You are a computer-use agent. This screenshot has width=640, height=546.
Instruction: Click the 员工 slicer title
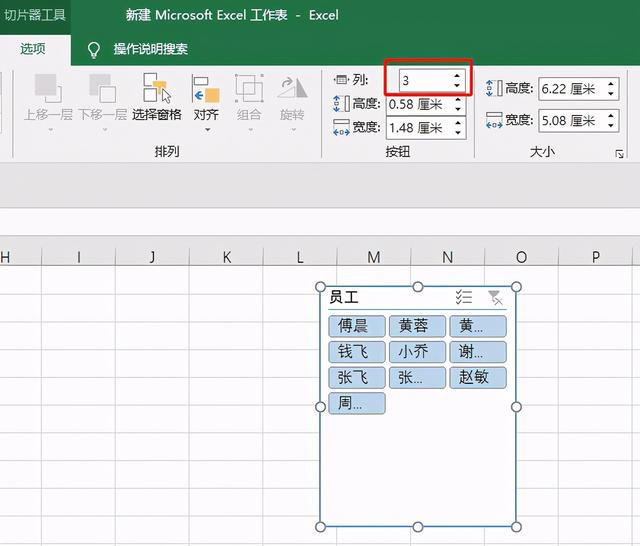tap(344, 297)
